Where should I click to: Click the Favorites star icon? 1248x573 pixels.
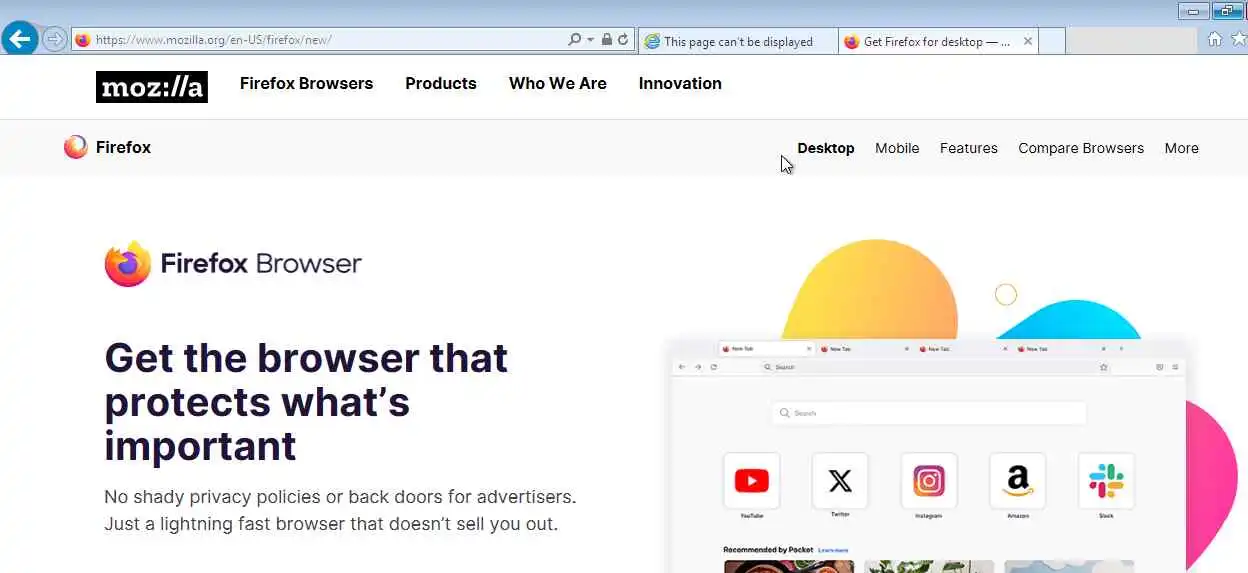pyautogui.click(x=1239, y=39)
